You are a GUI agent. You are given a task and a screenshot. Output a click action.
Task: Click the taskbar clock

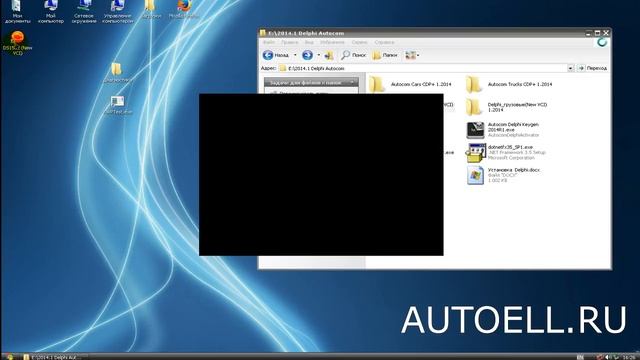pos(629,357)
